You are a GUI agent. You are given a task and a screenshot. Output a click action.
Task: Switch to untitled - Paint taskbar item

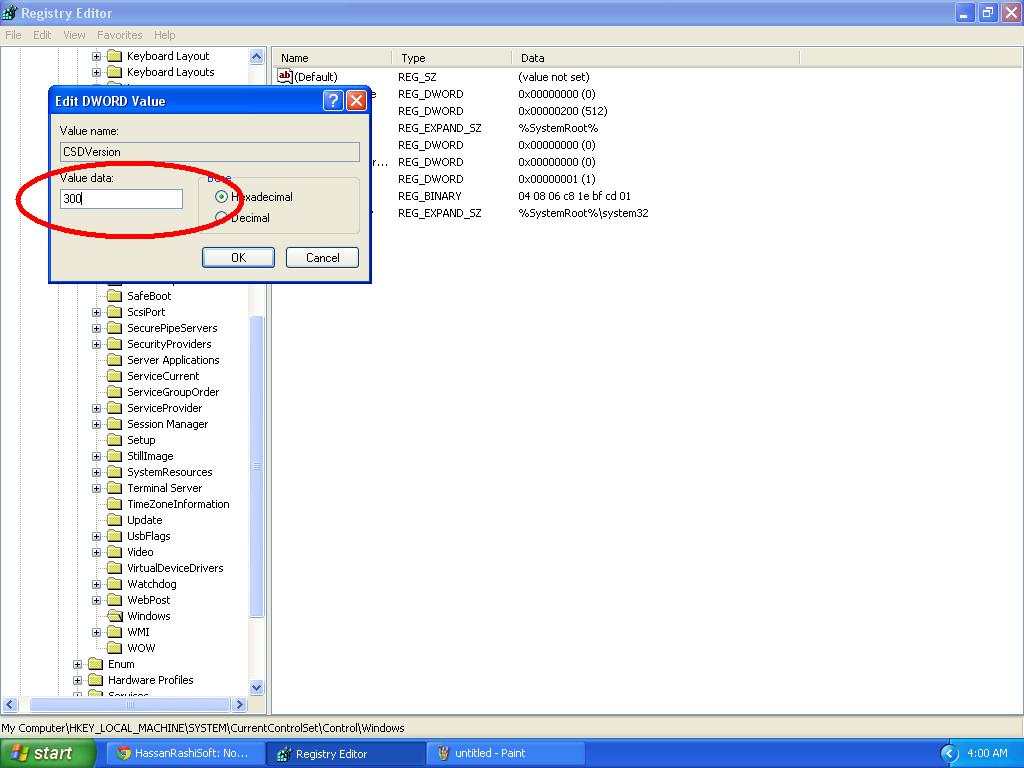tap(504, 754)
